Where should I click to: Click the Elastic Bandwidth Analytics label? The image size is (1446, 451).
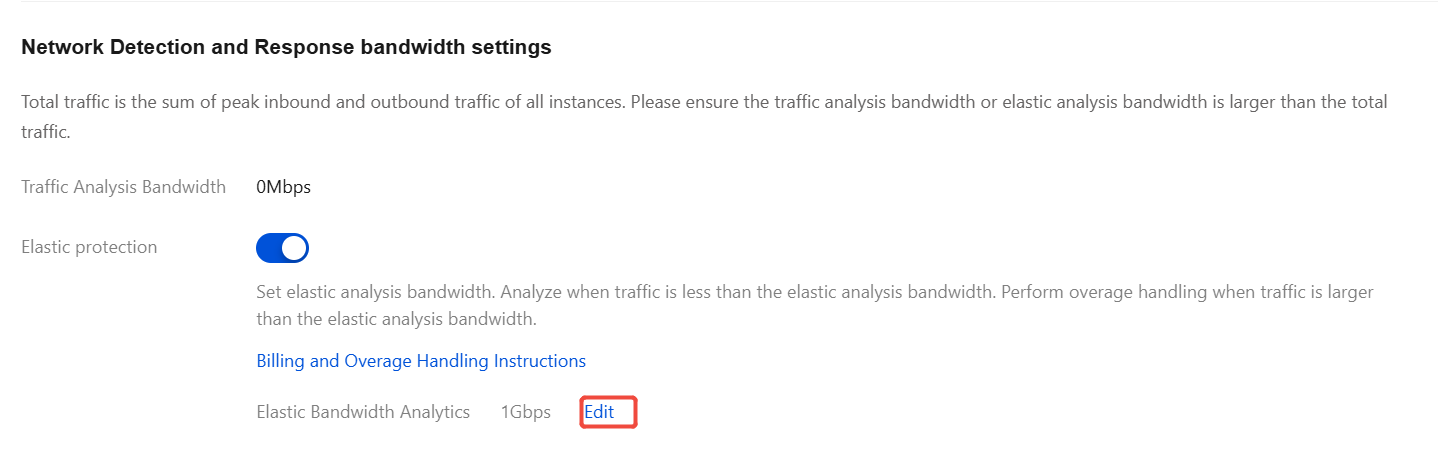[x=363, y=412]
